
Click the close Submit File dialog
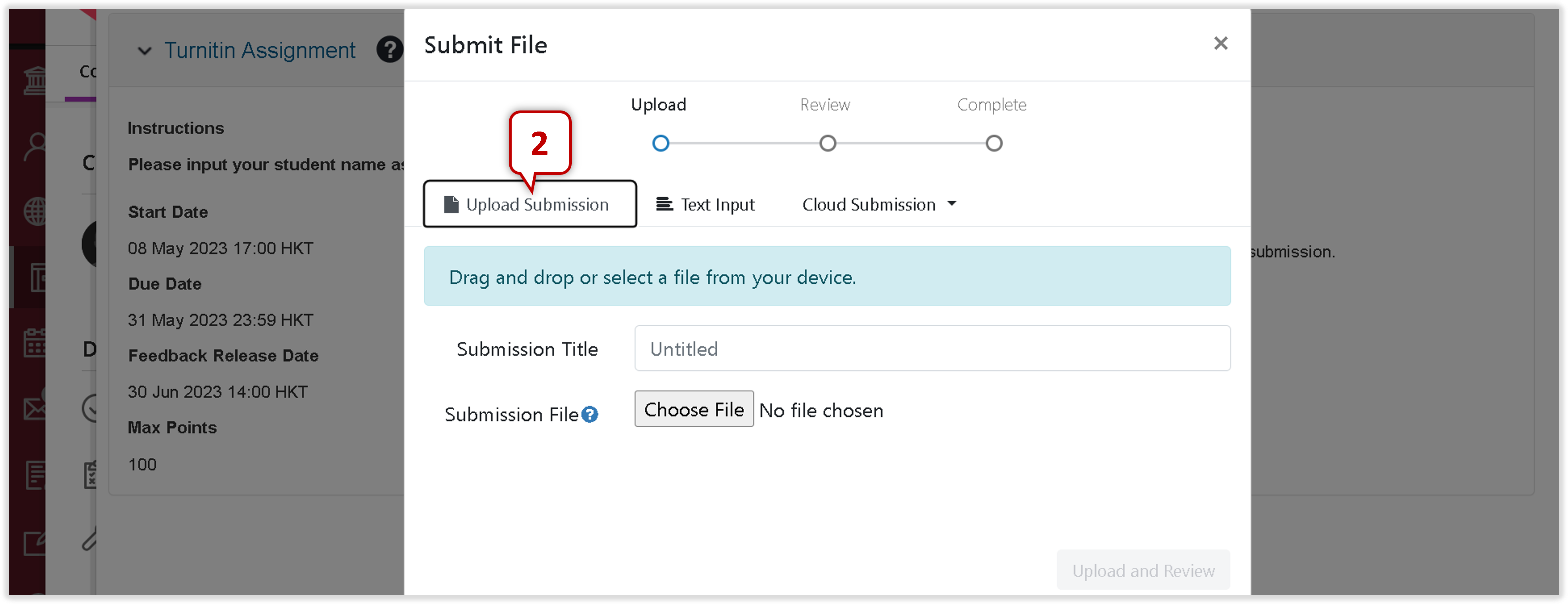pos(1221,43)
